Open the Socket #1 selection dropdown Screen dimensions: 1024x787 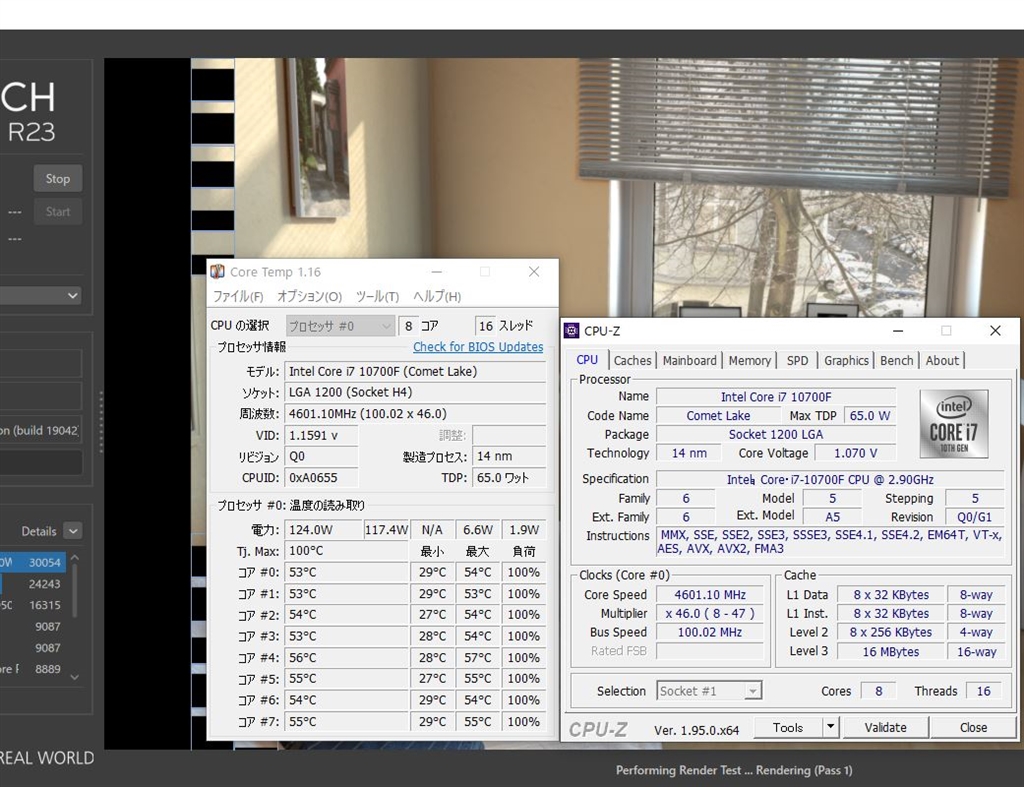click(x=709, y=691)
